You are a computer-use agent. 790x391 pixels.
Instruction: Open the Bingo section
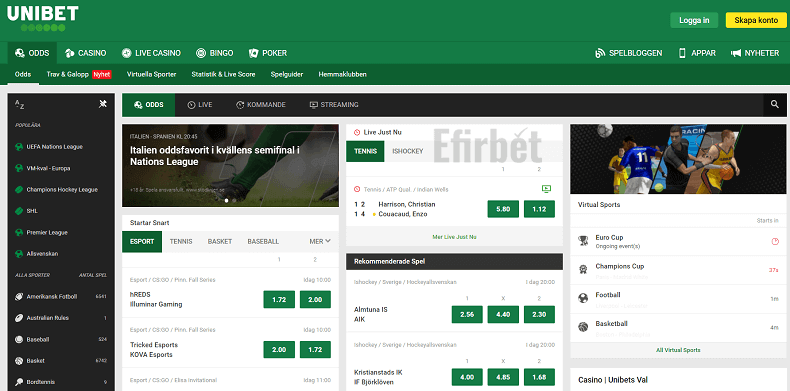[x=214, y=53]
